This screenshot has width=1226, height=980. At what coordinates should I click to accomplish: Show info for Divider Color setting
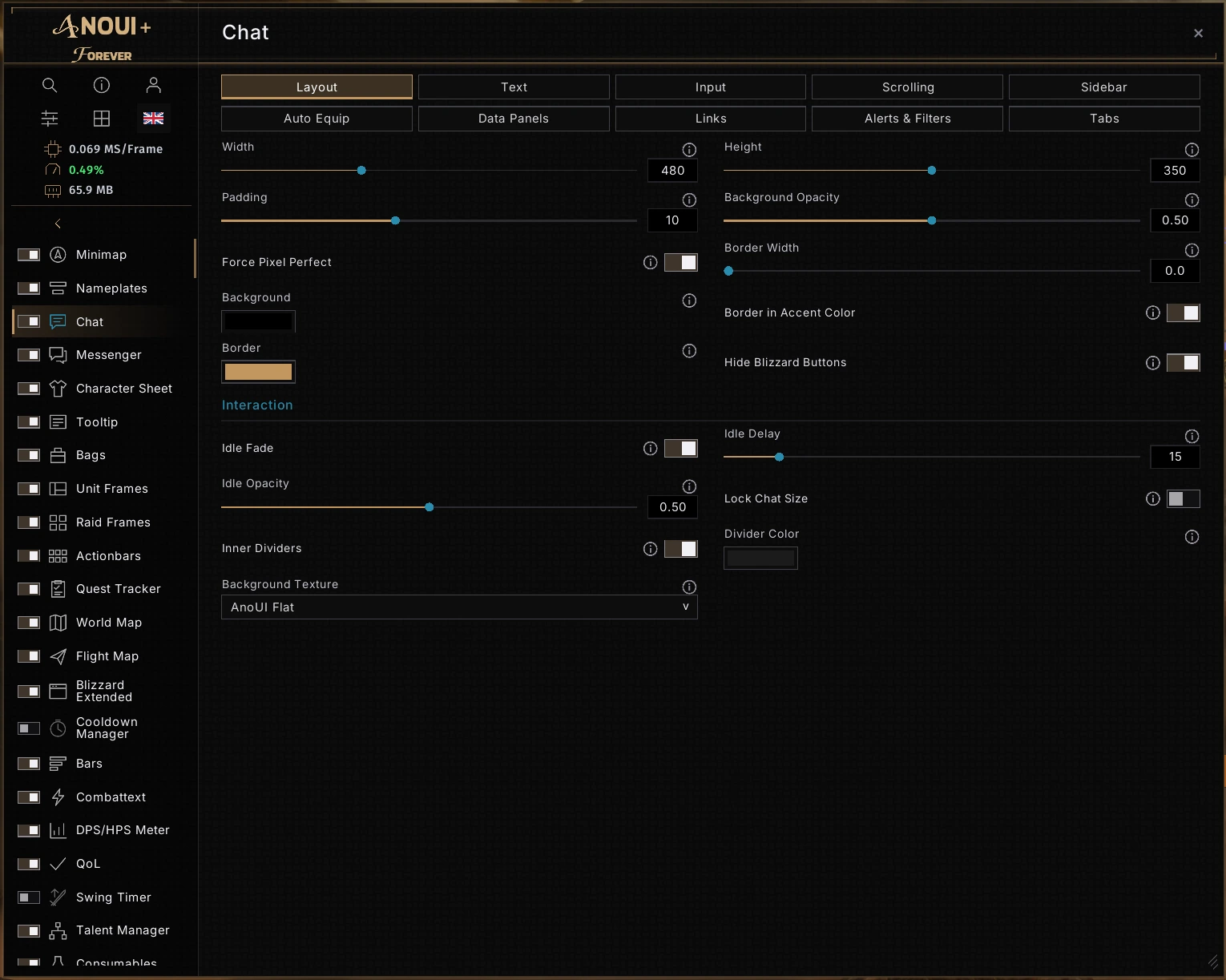click(x=1192, y=537)
